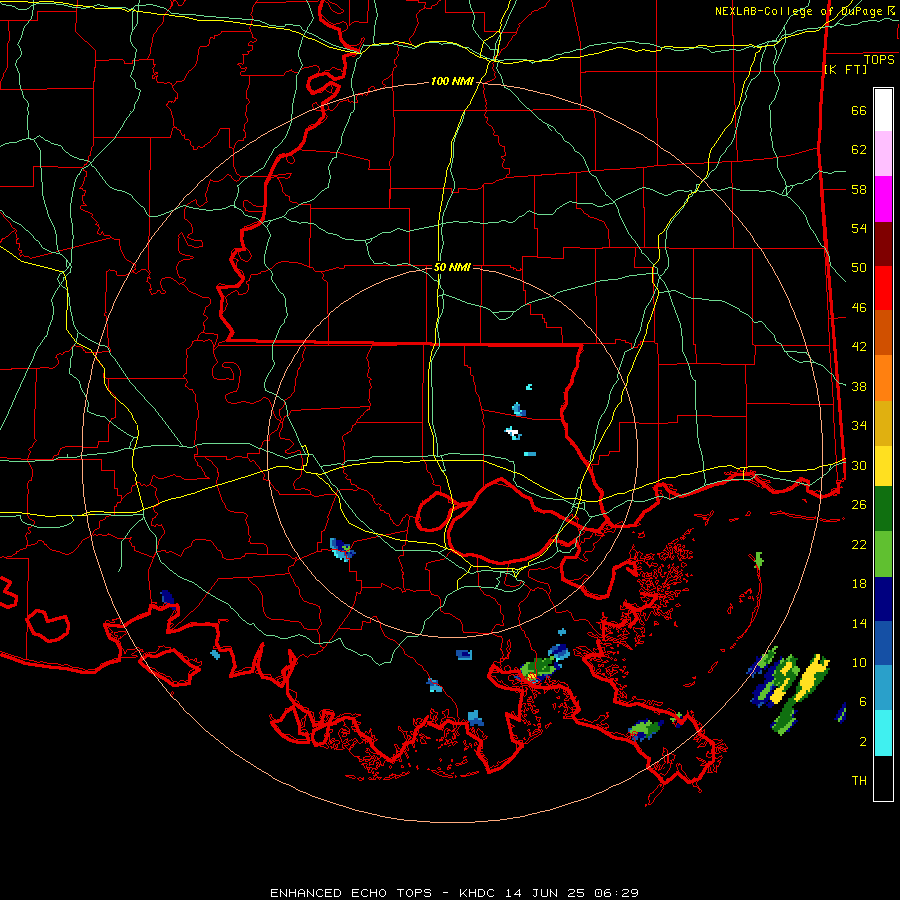Select the dark green legend band

883,509
